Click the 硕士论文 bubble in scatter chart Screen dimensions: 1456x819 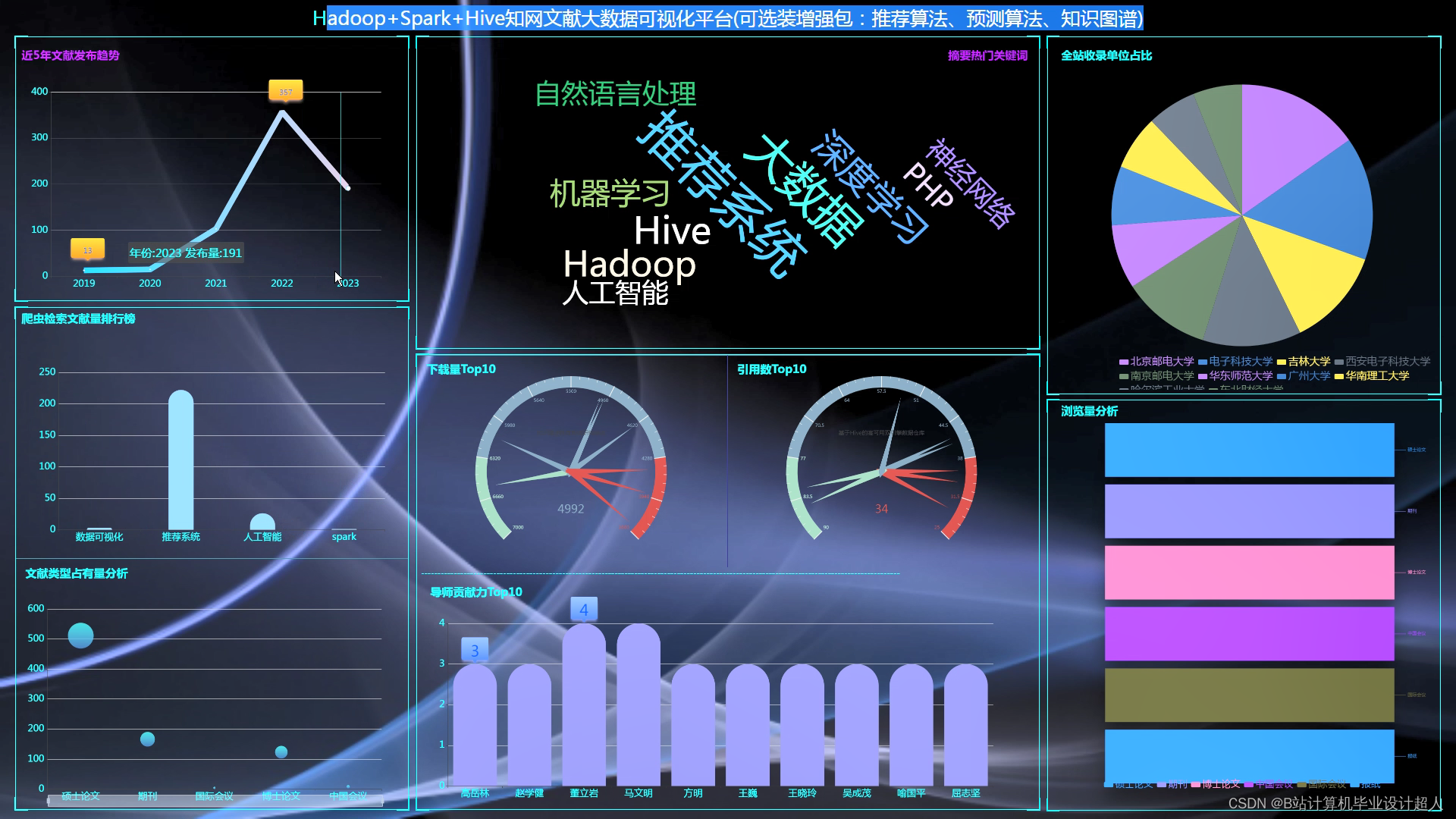pyautogui.click(x=80, y=635)
